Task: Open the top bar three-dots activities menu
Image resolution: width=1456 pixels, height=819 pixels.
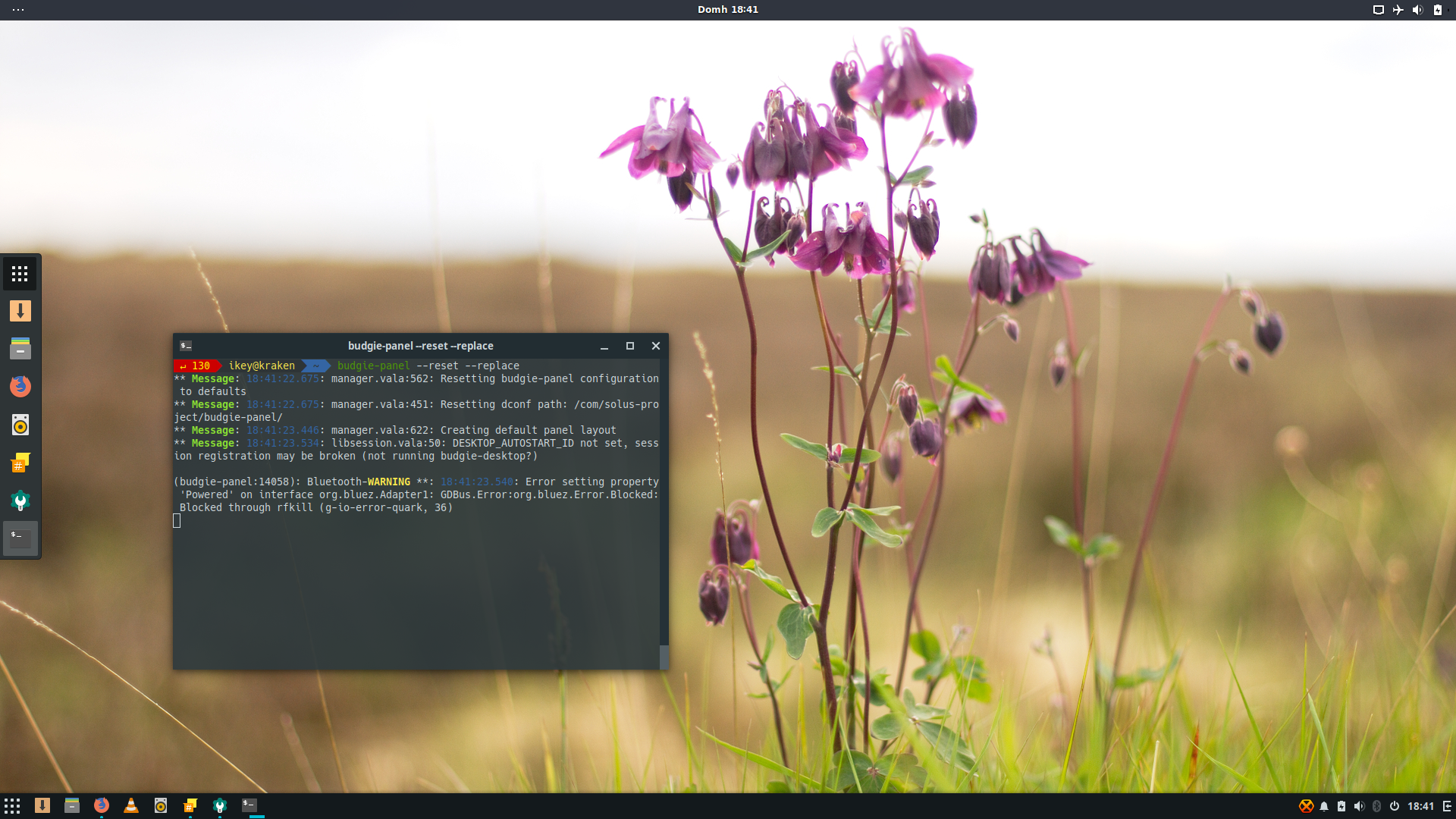Action: point(18,10)
